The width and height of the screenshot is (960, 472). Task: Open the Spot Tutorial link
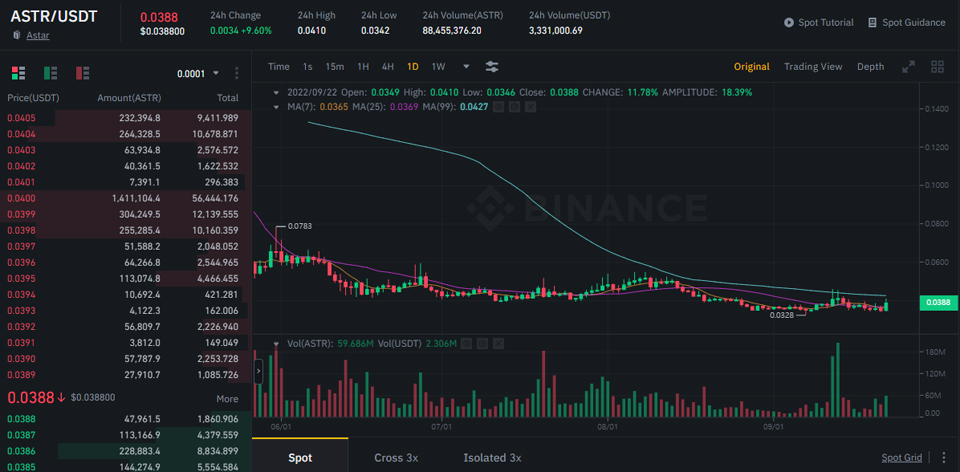pos(818,23)
